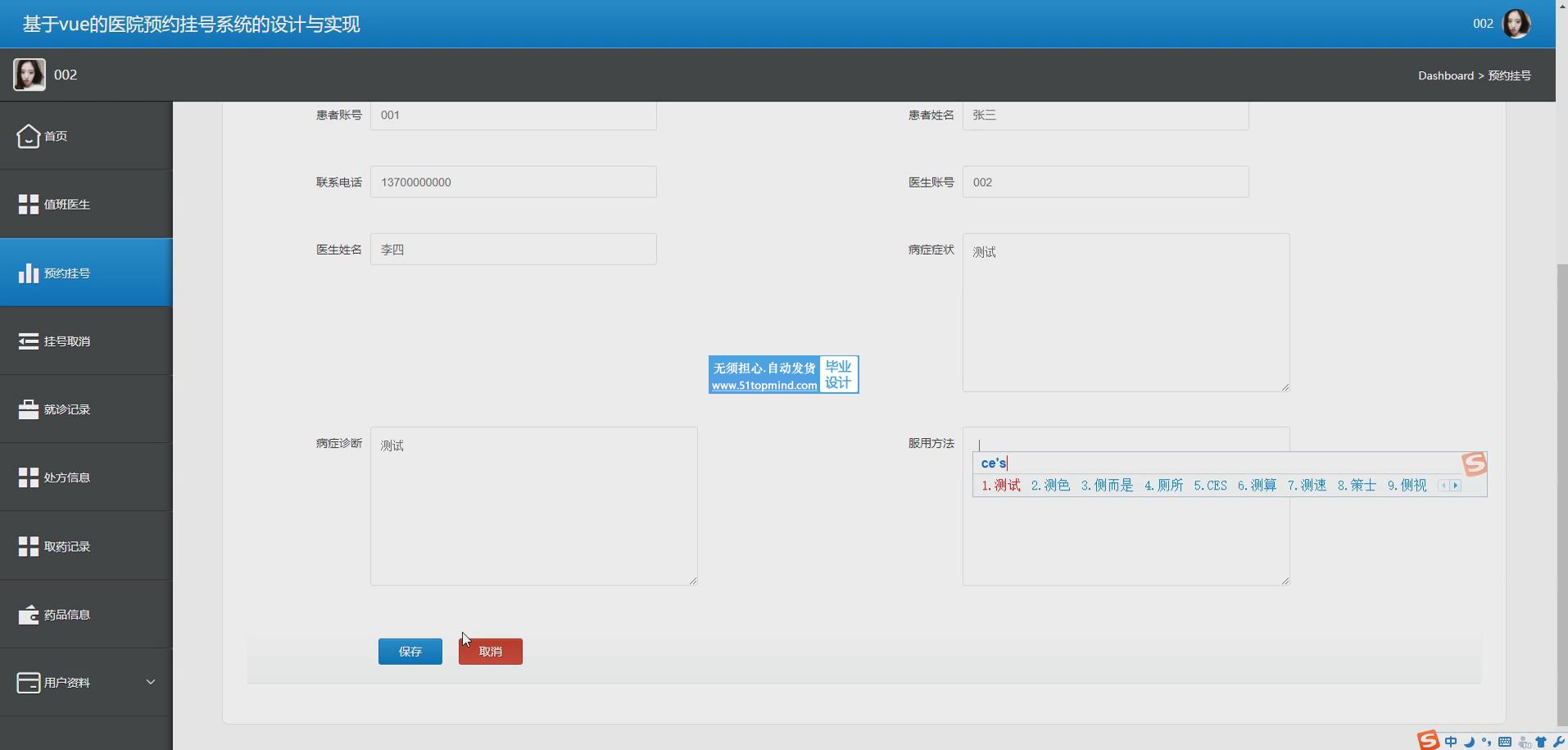Choose IME candidate 9.侧视
The width and height of the screenshot is (1568, 750).
coord(1407,486)
